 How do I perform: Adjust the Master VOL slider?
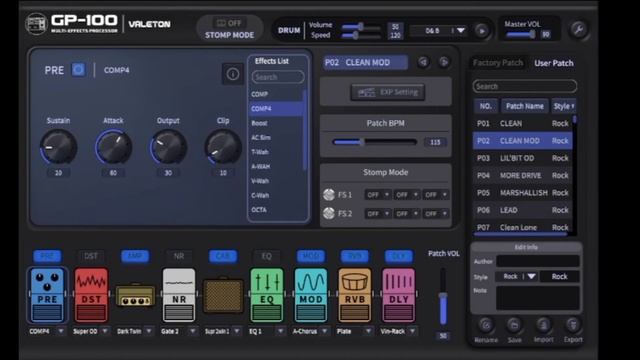[521, 35]
